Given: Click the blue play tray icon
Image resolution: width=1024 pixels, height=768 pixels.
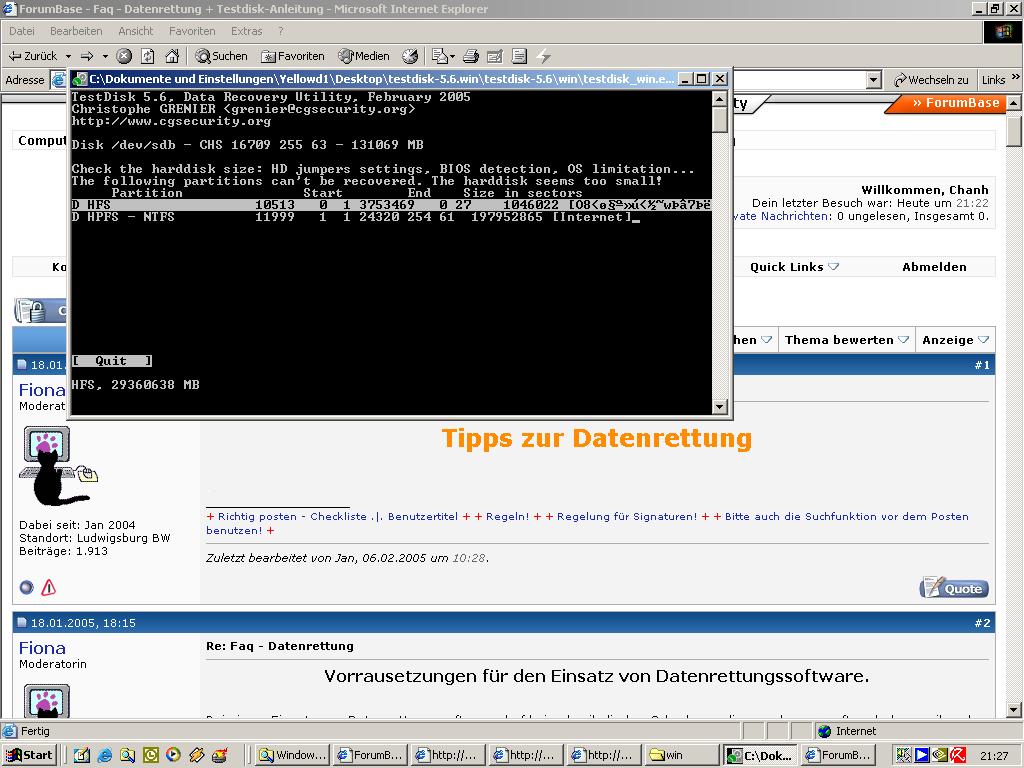Looking at the screenshot, I should (921, 756).
